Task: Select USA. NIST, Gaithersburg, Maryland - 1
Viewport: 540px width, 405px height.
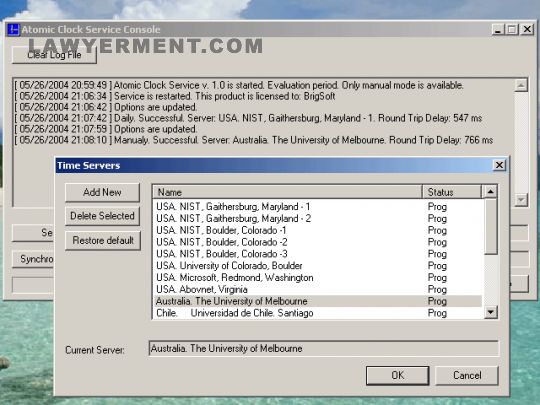Action: [318, 207]
